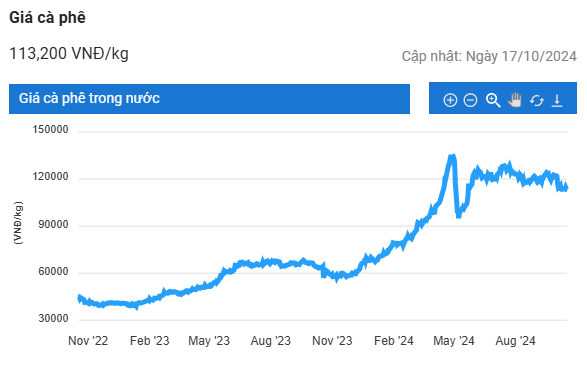Click the May '23 x-axis label
The image size is (587, 365).
pyautogui.click(x=209, y=341)
